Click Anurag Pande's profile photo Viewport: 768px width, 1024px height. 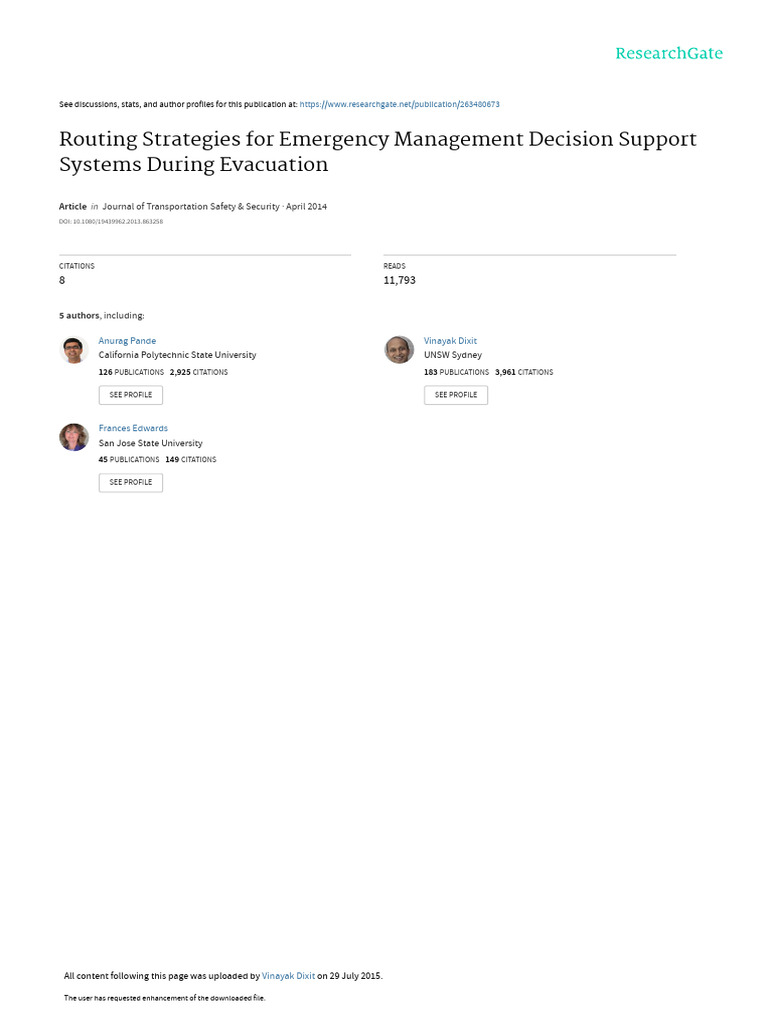73,350
